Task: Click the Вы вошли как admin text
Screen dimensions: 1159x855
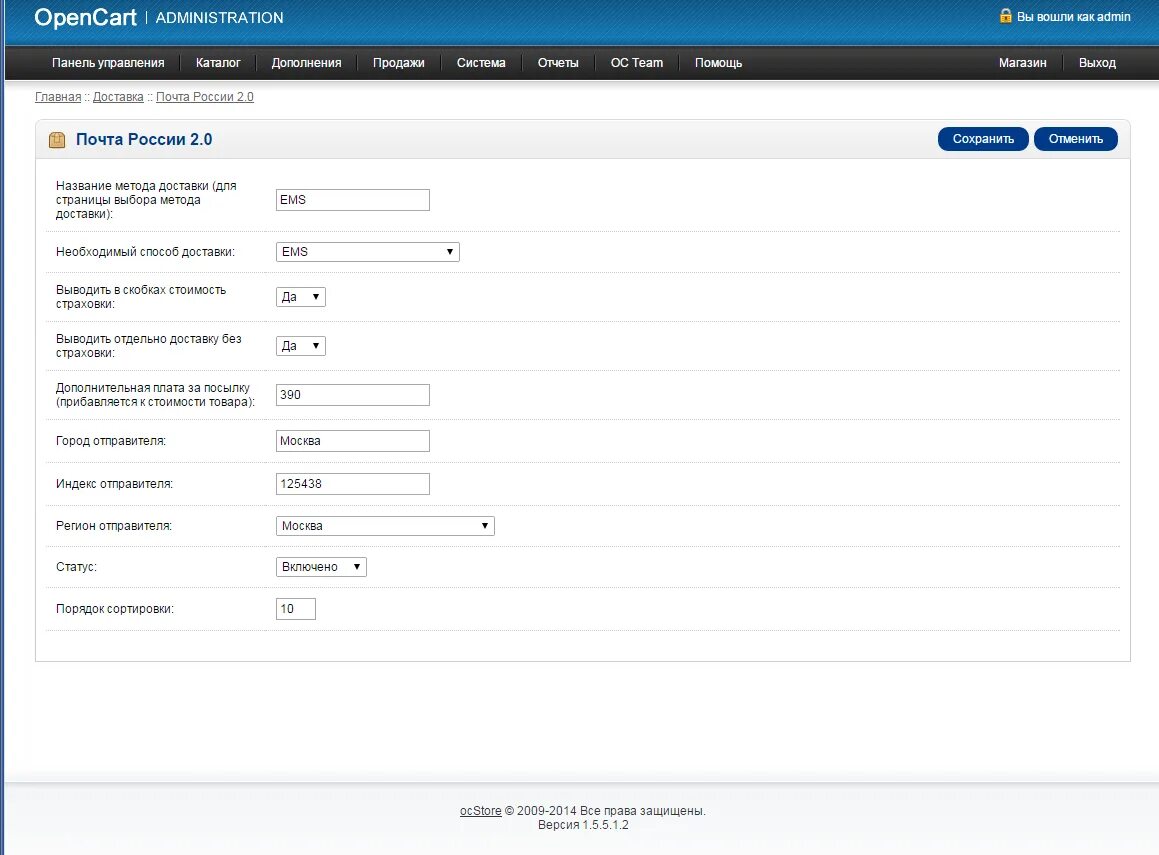Action: [x=1073, y=16]
